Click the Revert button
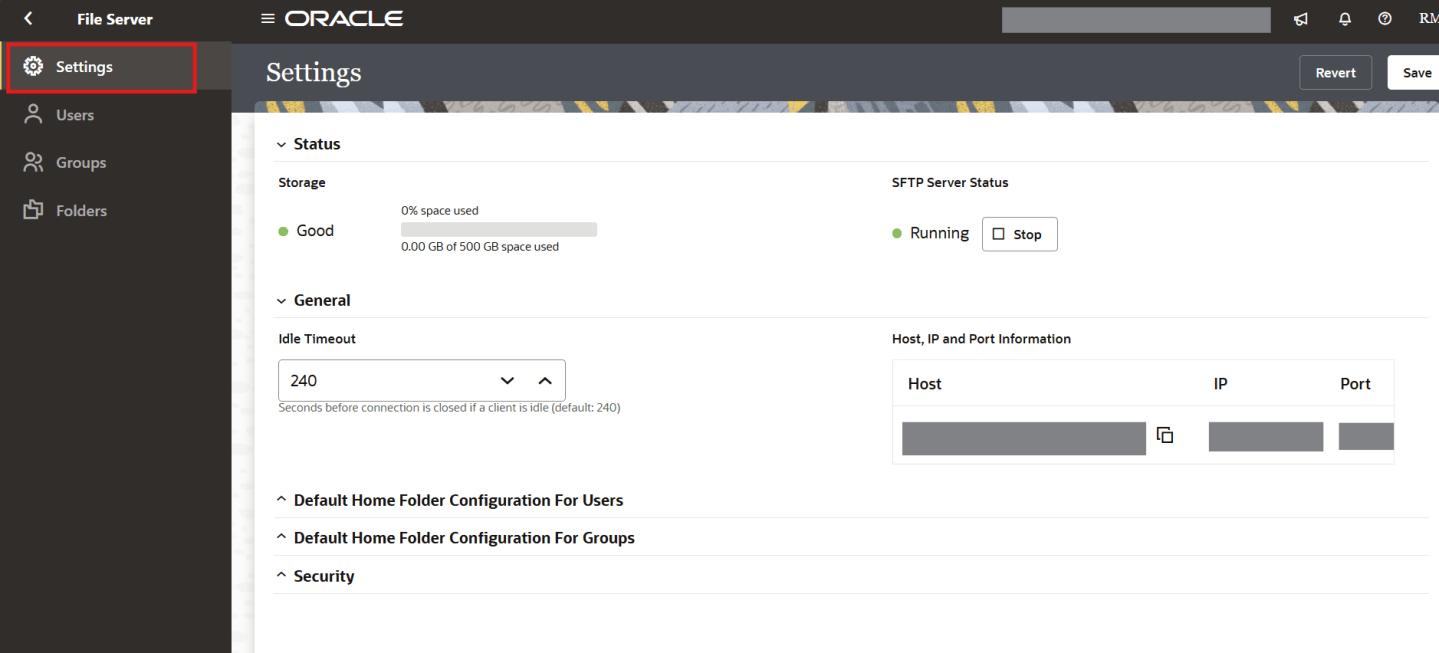Viewport: 1439px width, 653px height. (1335, 73)
